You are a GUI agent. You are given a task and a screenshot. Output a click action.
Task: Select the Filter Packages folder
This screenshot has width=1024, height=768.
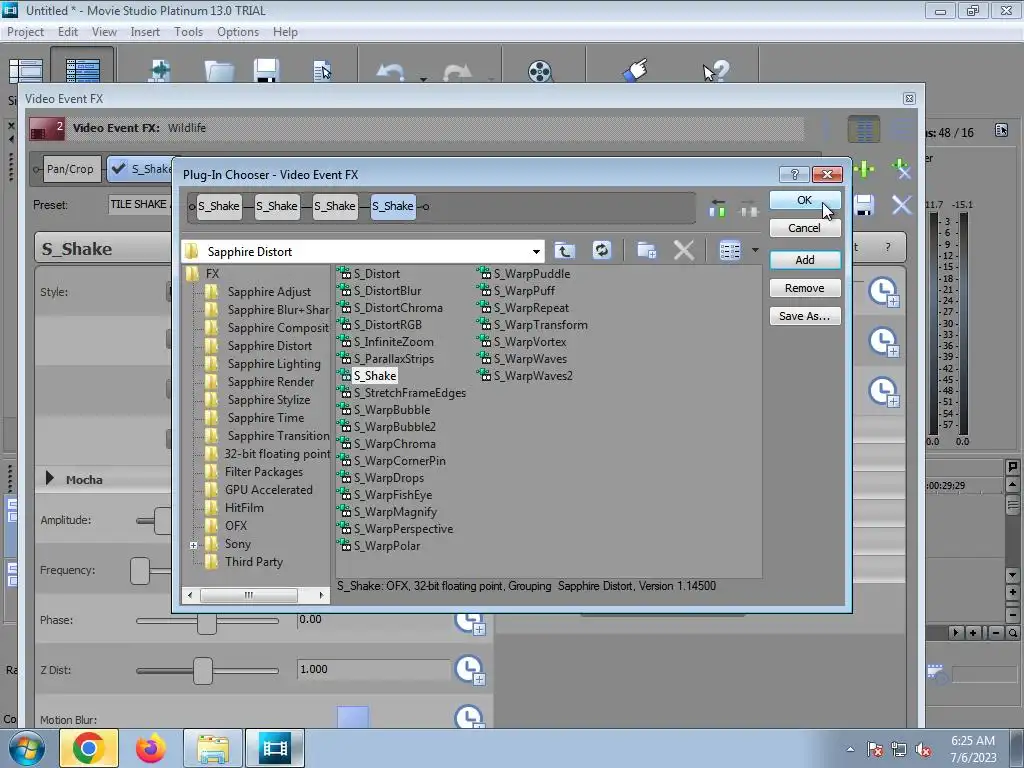click(x=263, y=472)
